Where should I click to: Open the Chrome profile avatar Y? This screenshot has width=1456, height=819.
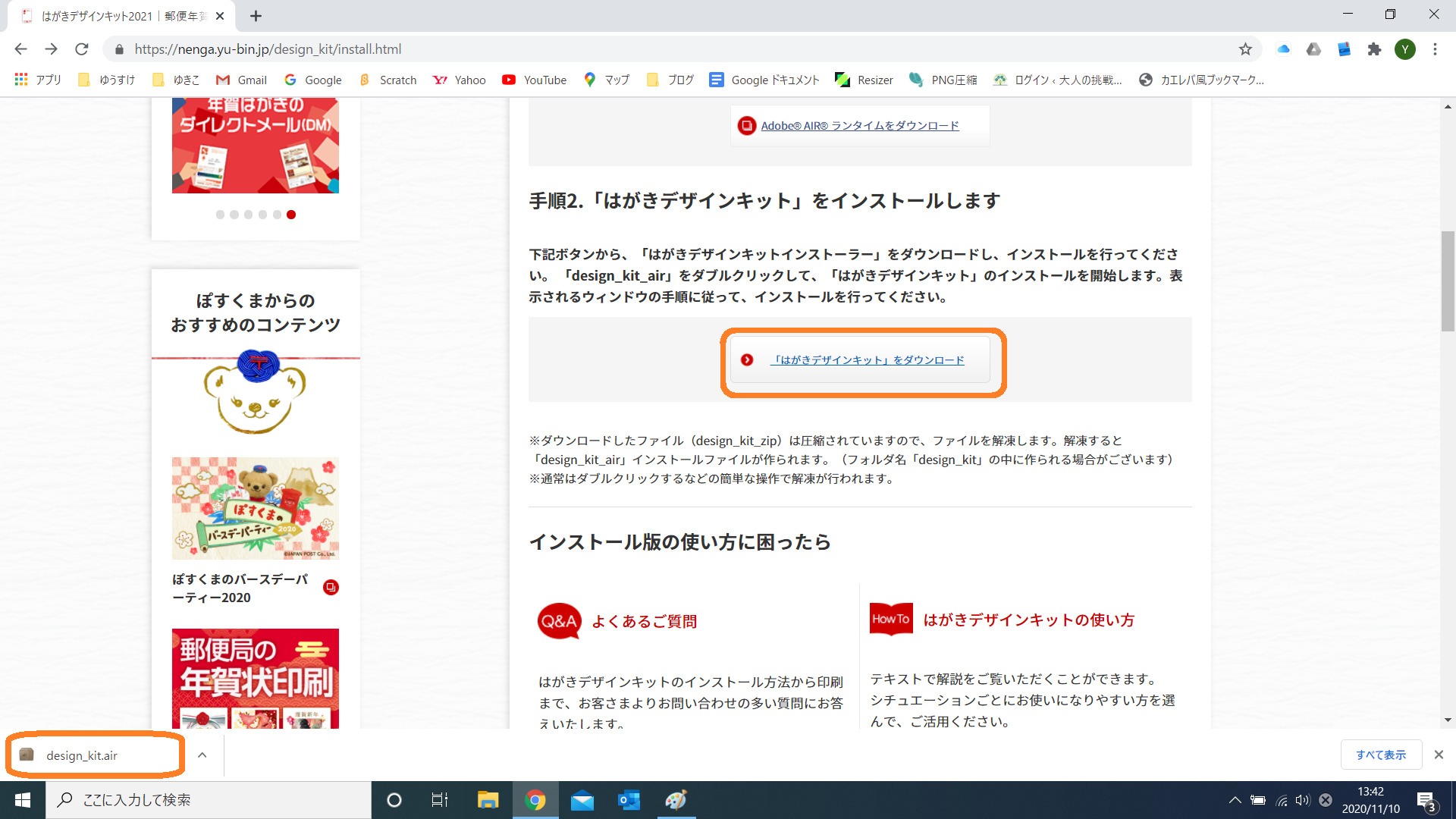(x=1405, y=49)
